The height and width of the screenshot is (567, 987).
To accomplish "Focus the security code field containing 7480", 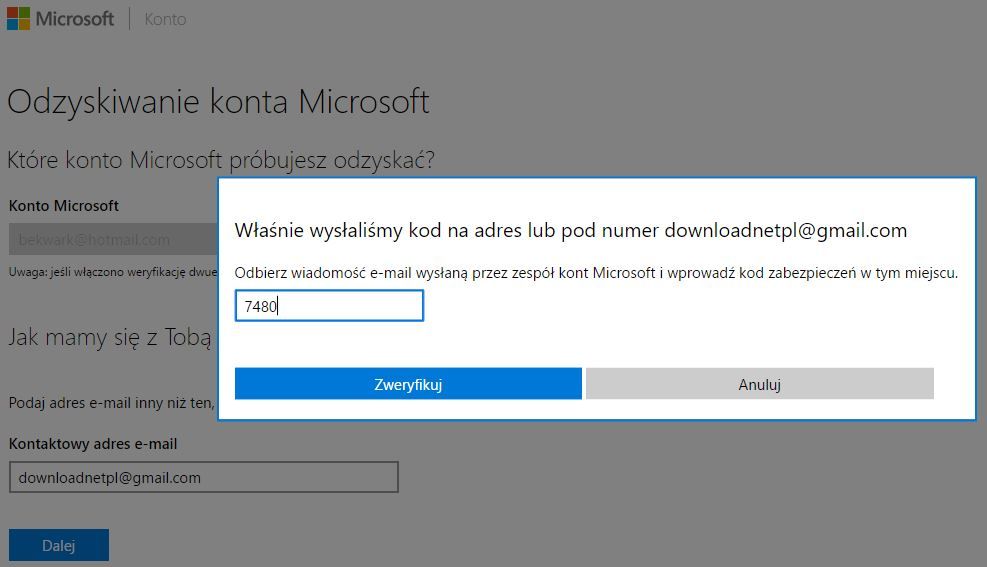I will (329, 306).
